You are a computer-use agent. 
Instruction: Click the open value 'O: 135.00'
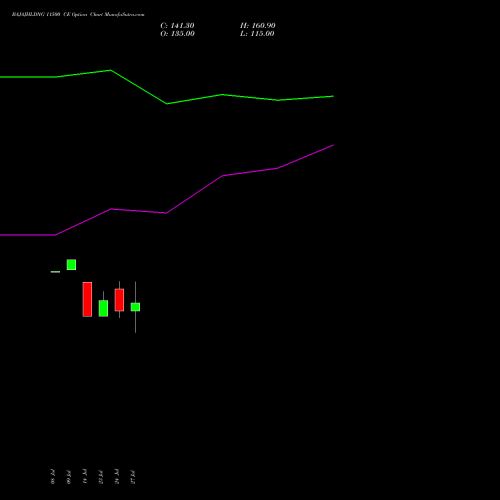pos(177,34)
